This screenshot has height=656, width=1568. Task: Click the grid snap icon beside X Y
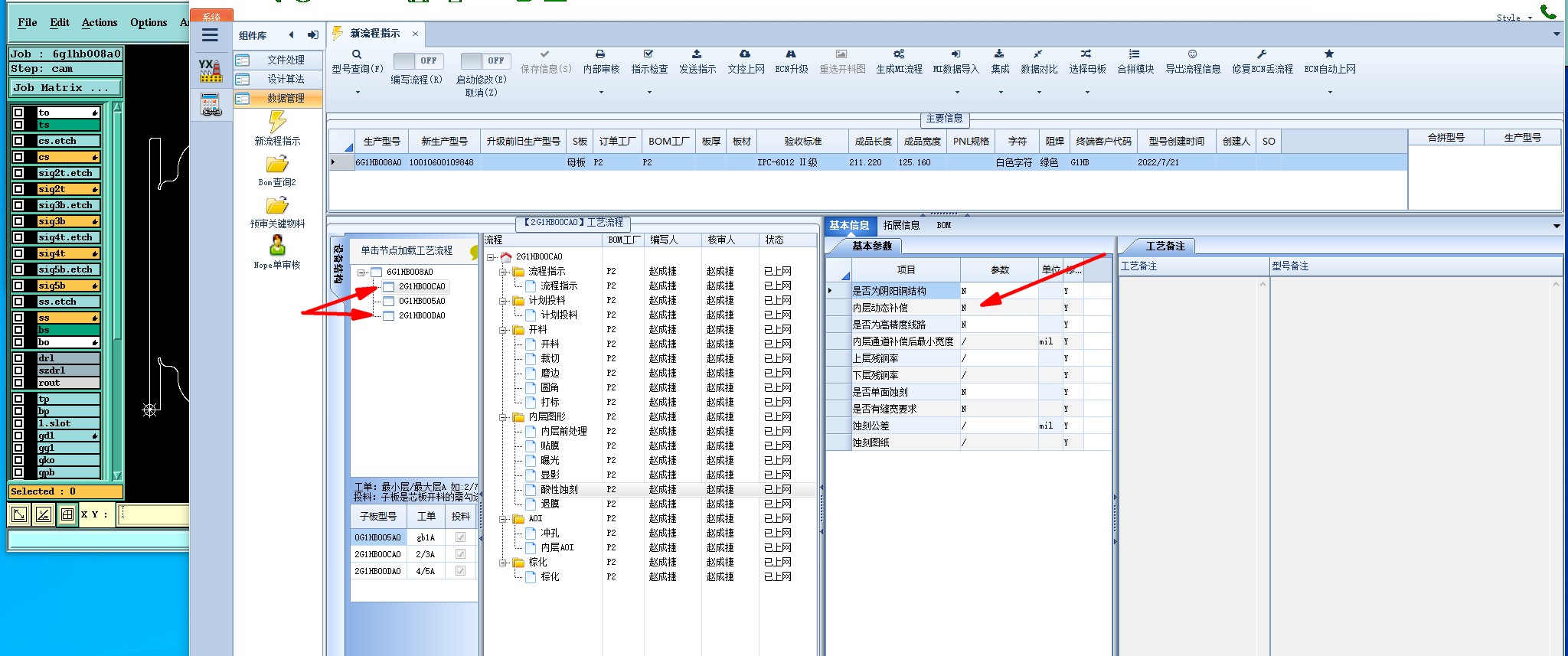(x=67, y=514)
